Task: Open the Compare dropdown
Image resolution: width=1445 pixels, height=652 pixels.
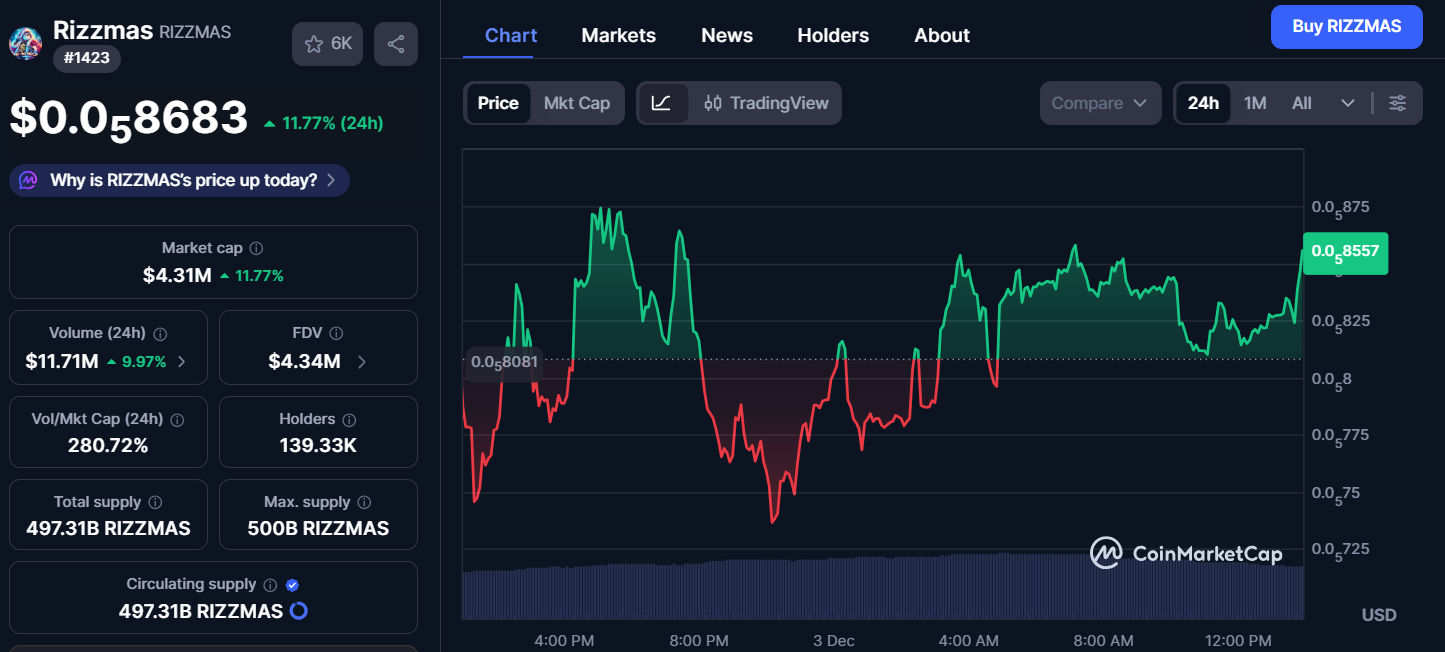Action: coord(1100,103)
